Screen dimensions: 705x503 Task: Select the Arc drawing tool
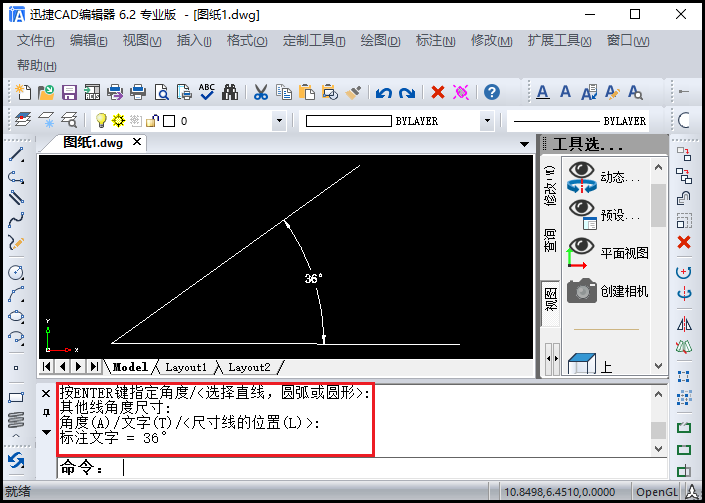[x=17, y=294]
